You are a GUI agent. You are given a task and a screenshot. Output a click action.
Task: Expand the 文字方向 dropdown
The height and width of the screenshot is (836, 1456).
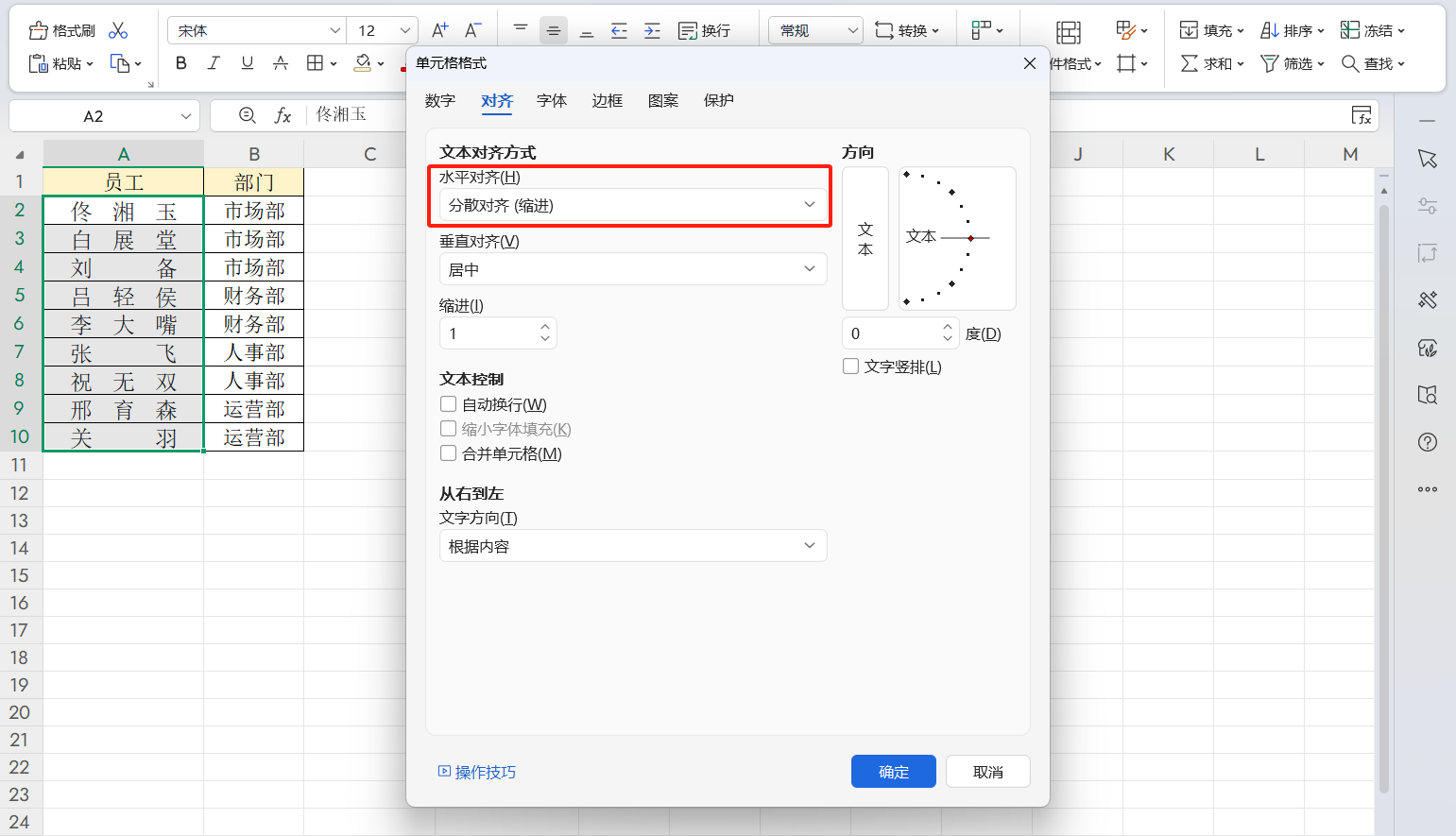coord(631,545)
